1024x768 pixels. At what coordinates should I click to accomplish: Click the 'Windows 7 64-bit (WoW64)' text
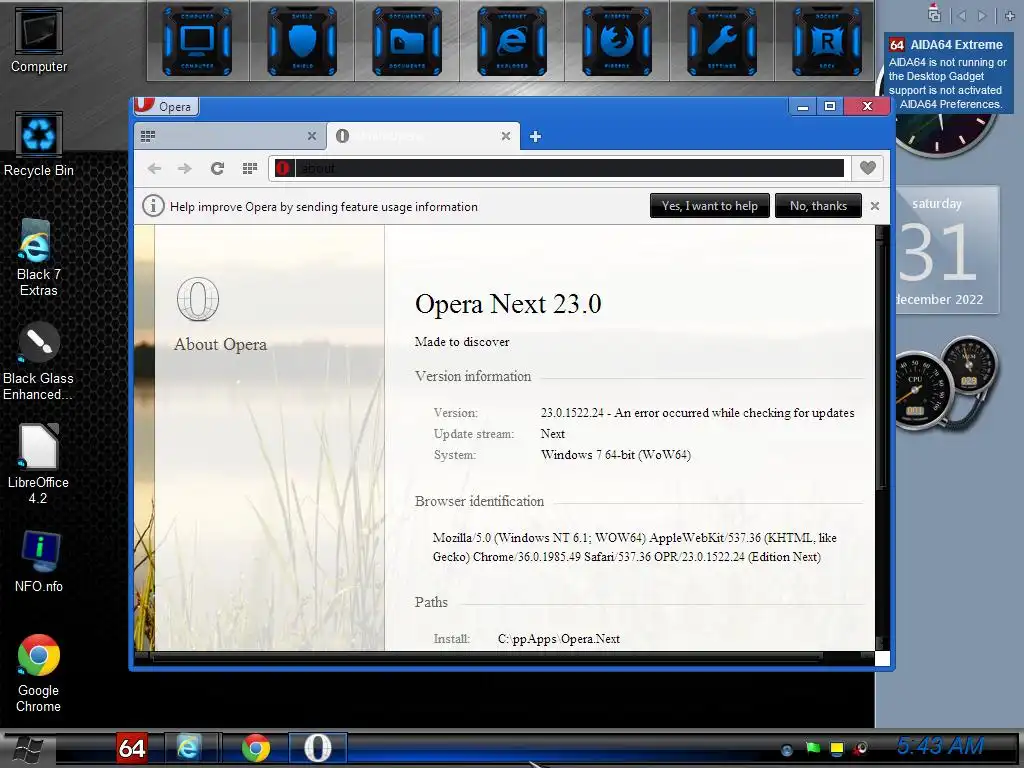click(x=616, y=455)
